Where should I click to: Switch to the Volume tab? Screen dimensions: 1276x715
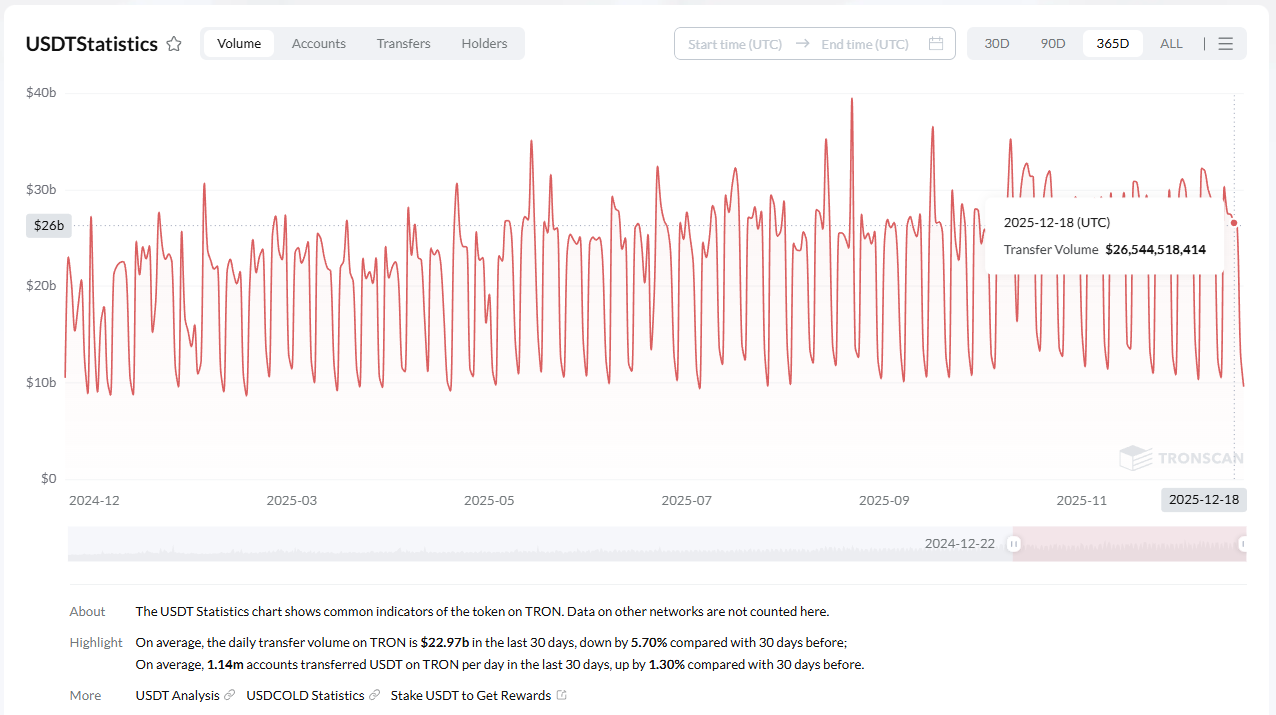[239, 44]
